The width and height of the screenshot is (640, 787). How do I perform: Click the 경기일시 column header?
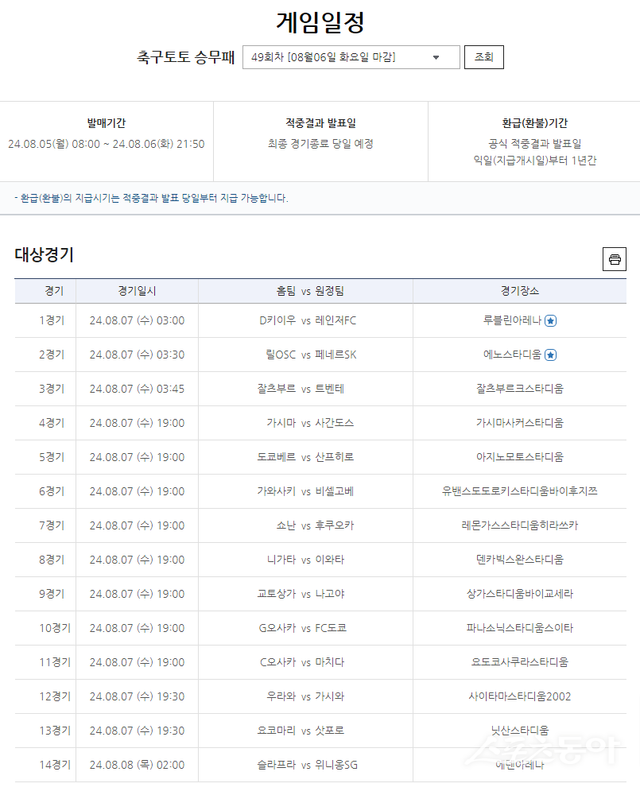click(x=137, y=291)
